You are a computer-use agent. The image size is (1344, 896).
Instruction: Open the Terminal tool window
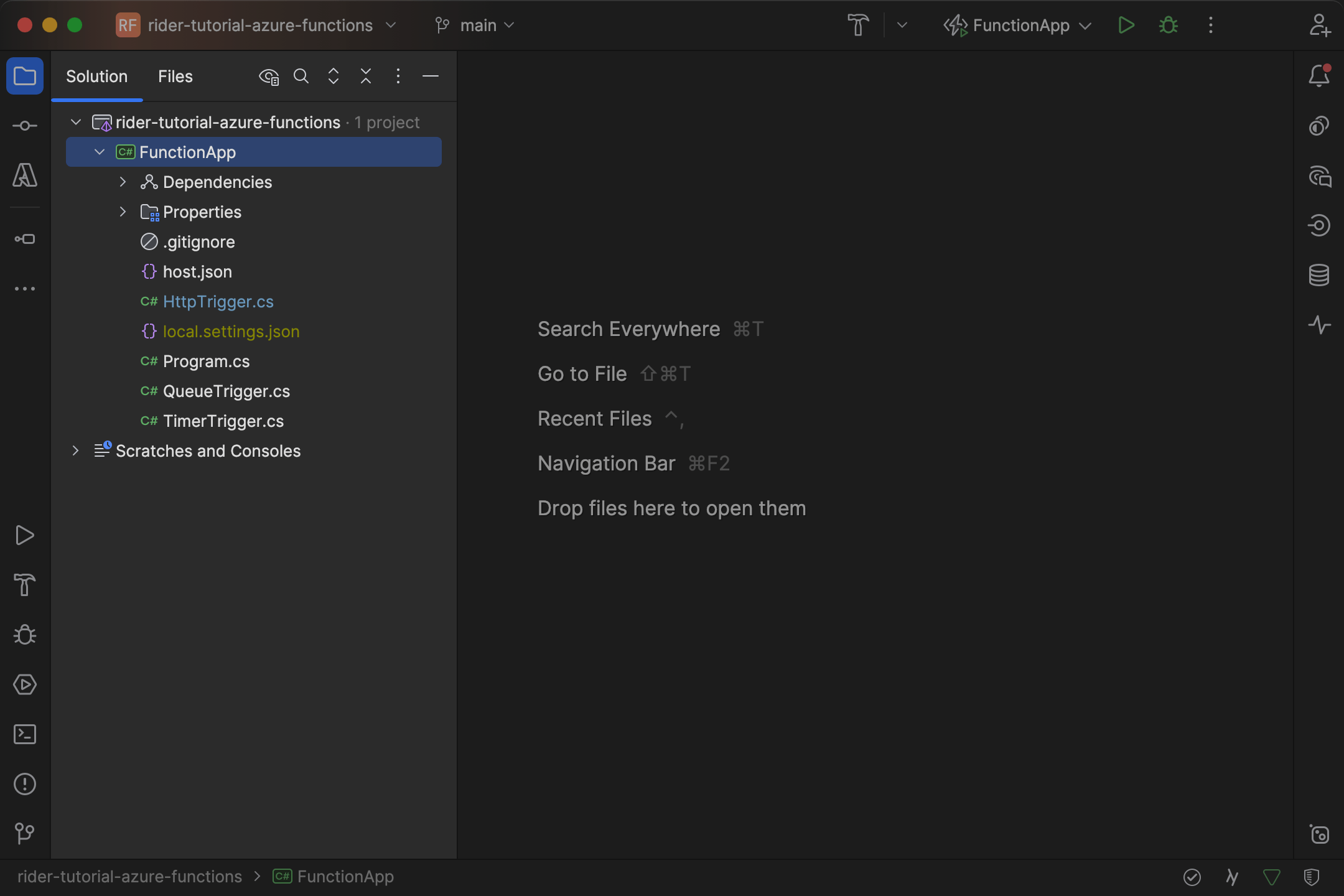point(25,734)
